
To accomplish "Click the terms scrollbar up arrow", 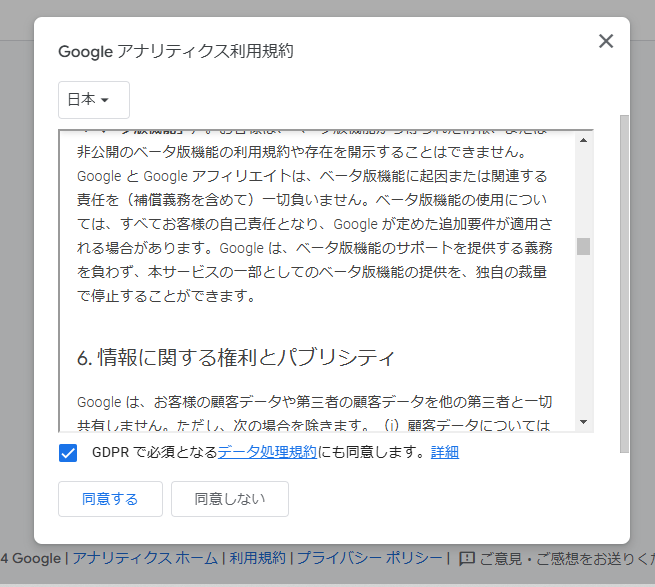I will coord(583,141).
